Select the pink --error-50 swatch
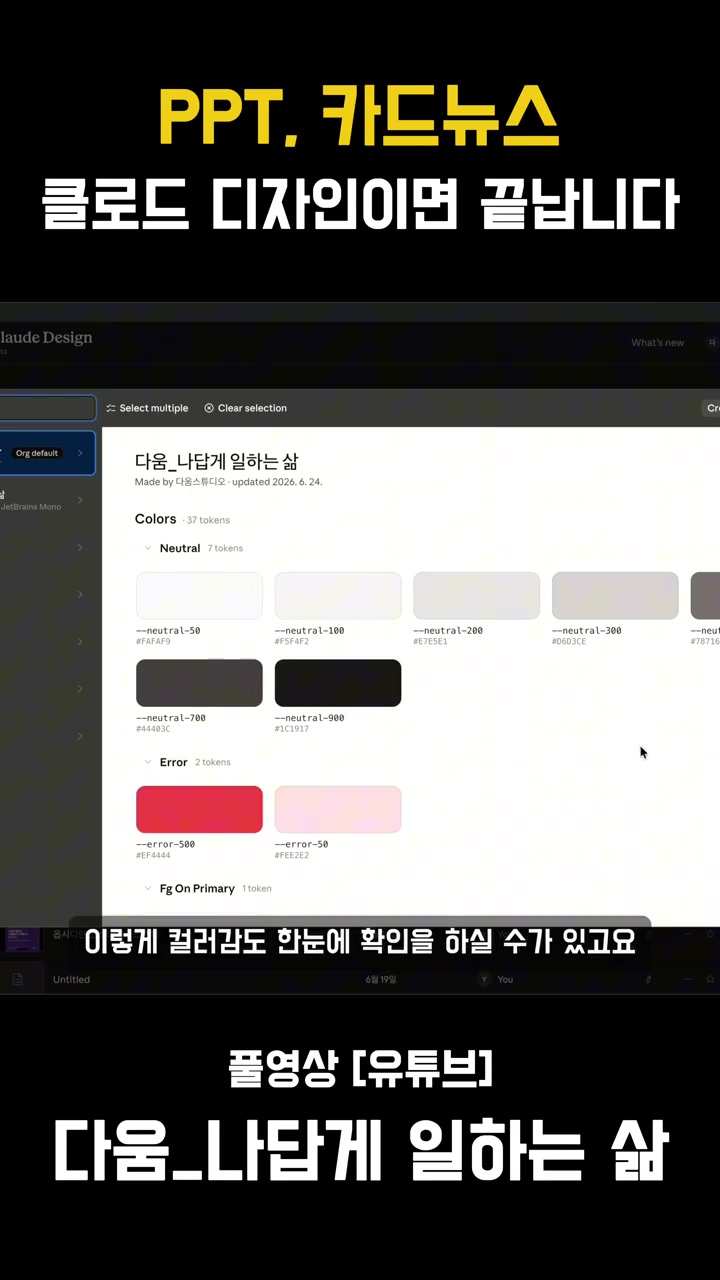Image resolution: width=720 pixels, height=1280 pixels. click(338, 809)
